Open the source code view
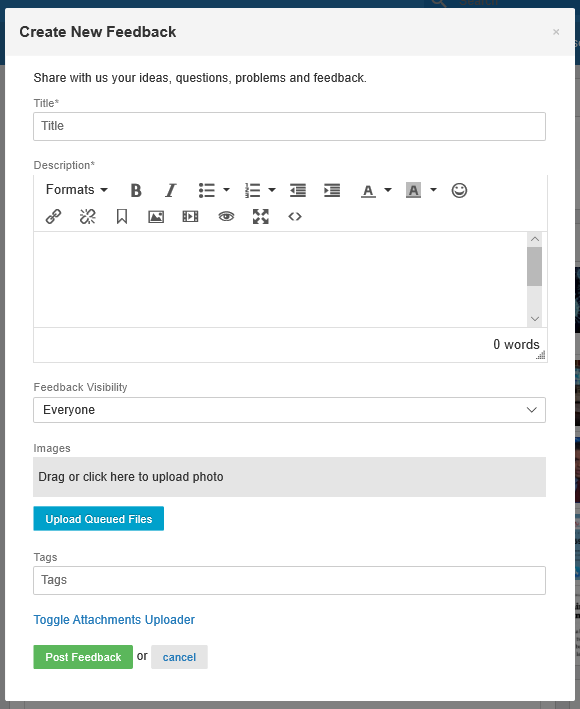This screenshot has width=580, height=709. pos(295,217)
